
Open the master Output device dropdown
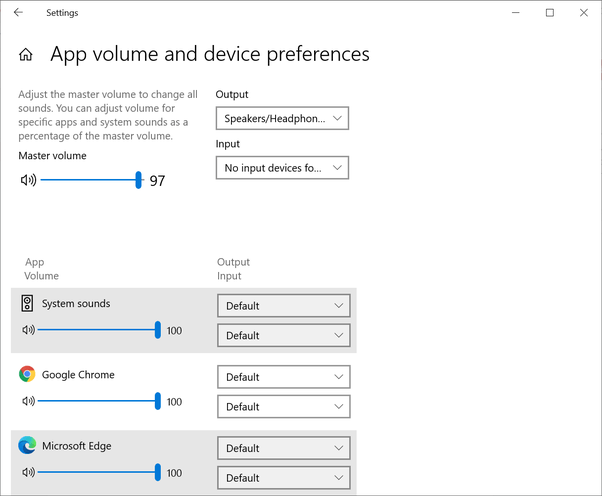pyautogui.click(x=282, y=118)
